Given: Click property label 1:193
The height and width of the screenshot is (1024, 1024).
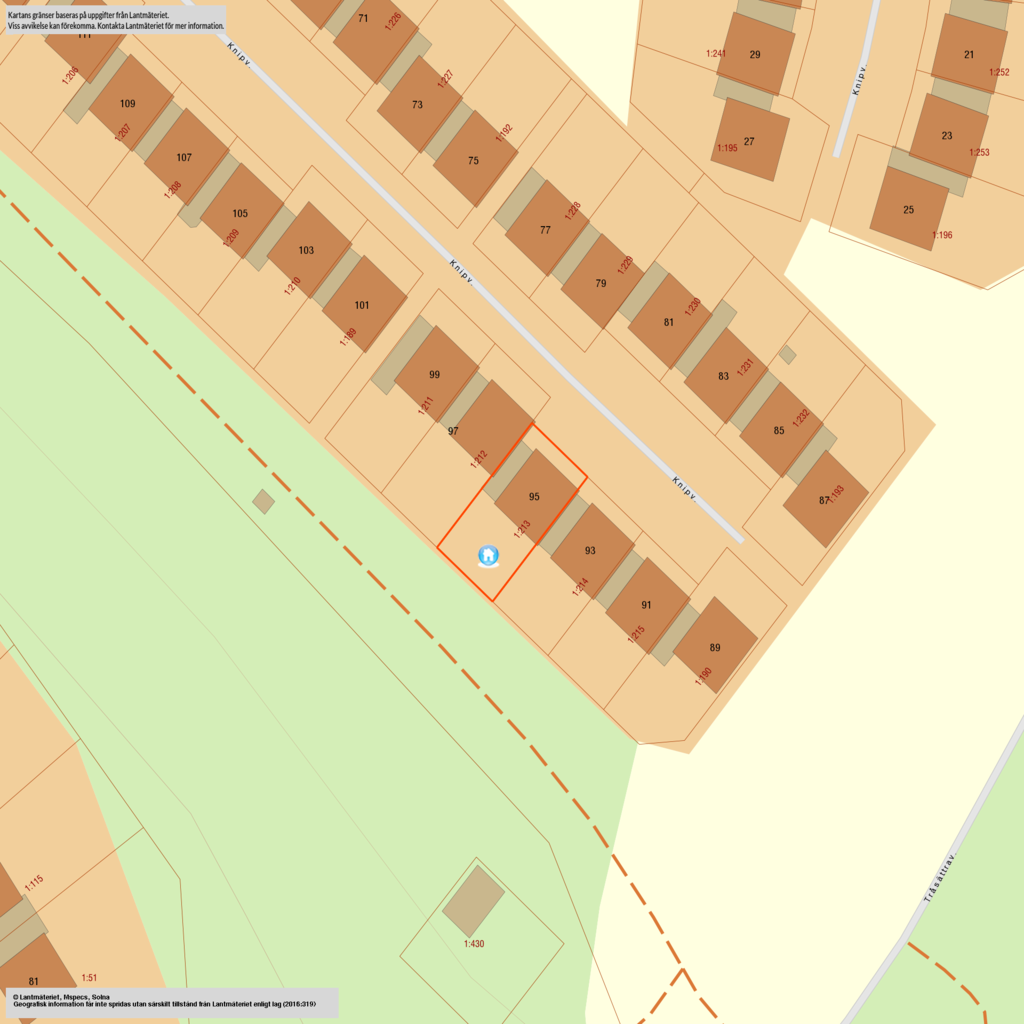Looking at the screenshot, I should [x=837, y=494].
